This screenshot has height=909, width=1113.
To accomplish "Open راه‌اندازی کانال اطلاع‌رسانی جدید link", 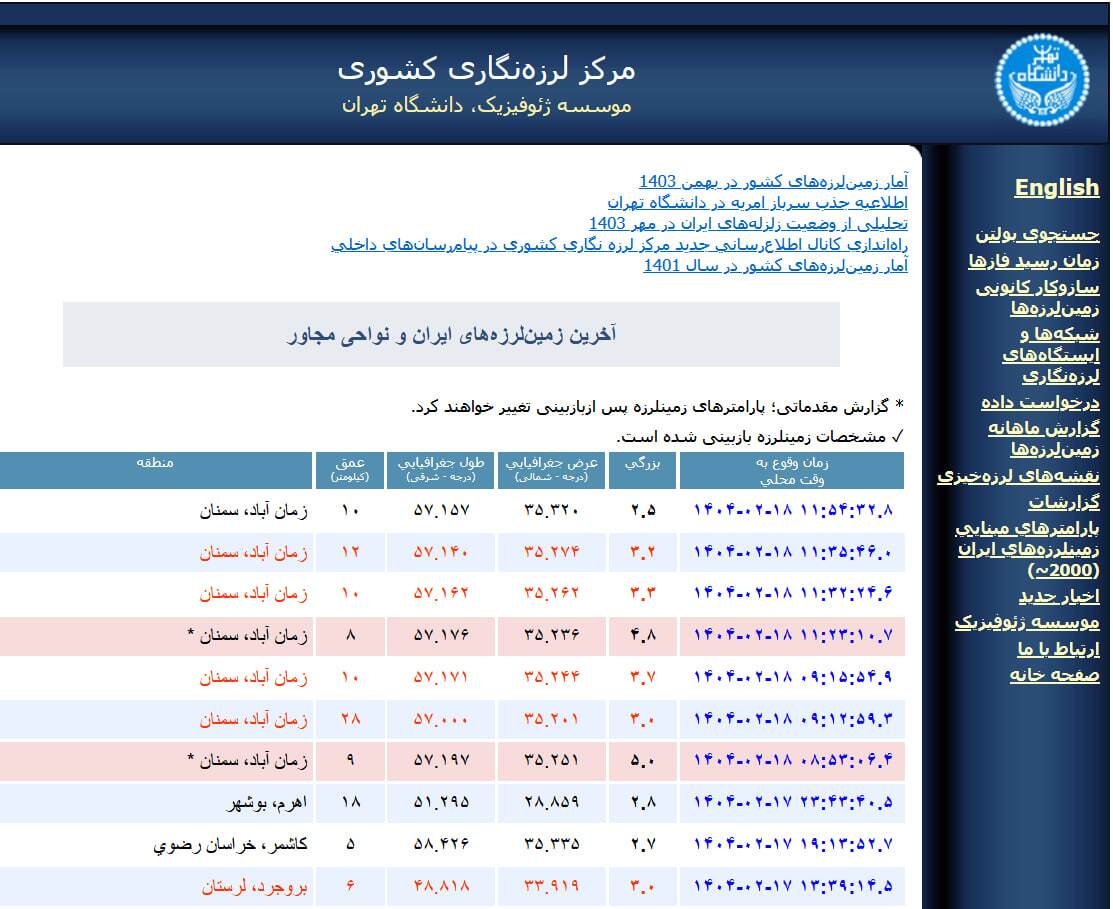I will click(x=619, y=244).
